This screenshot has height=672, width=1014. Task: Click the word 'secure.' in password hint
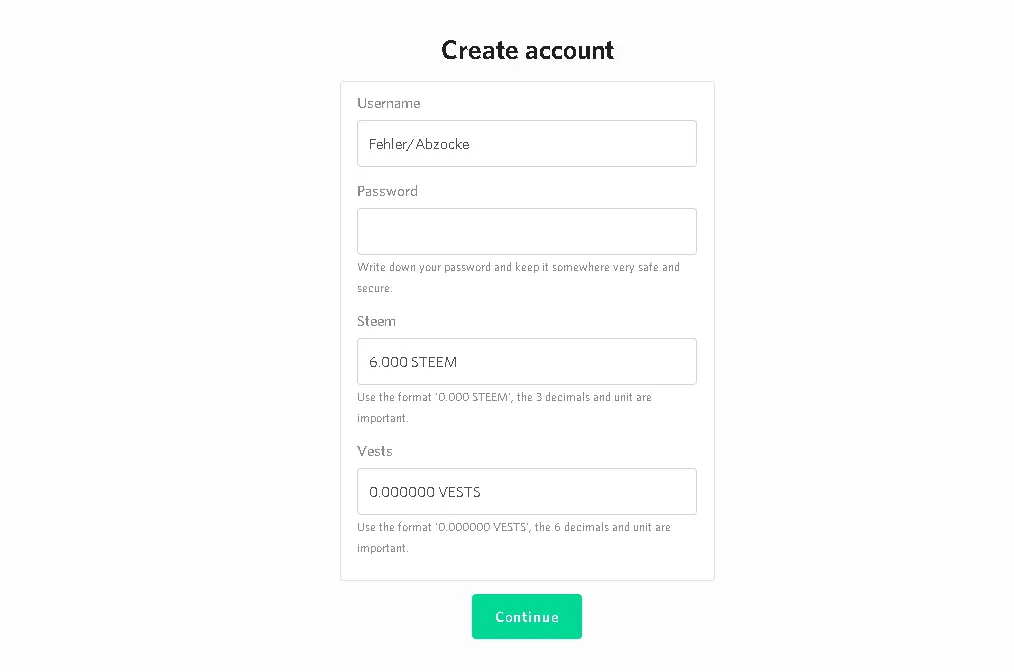374,288
